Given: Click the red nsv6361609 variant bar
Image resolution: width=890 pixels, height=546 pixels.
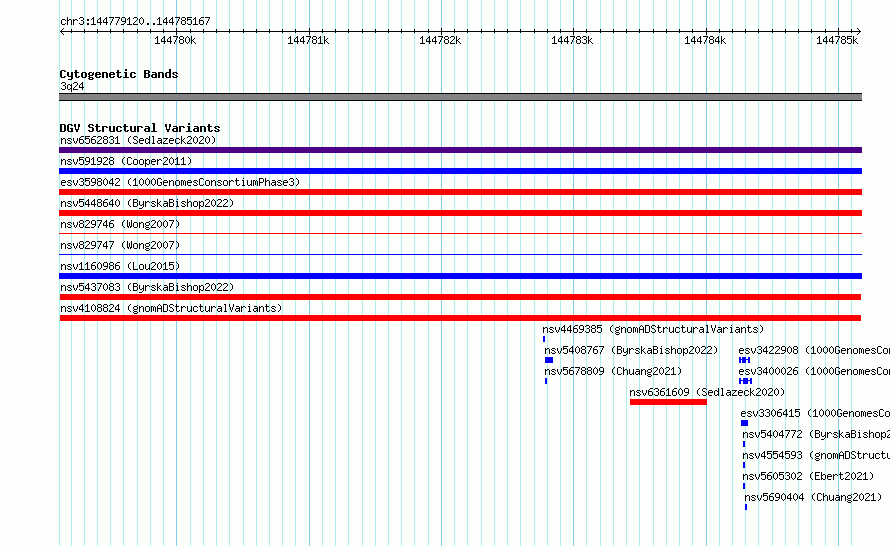Looking at the screenshot, I should (x=668, y=402).
